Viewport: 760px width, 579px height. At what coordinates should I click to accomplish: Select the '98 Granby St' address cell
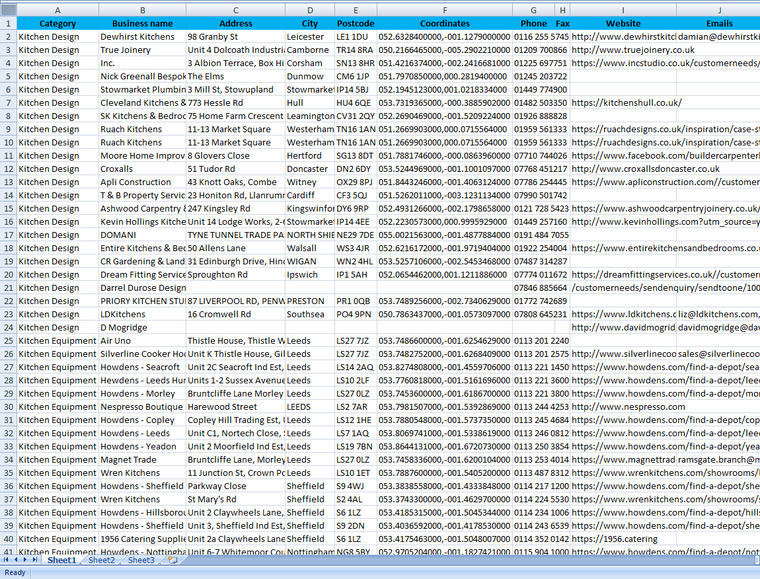click(x=236, y=37)
